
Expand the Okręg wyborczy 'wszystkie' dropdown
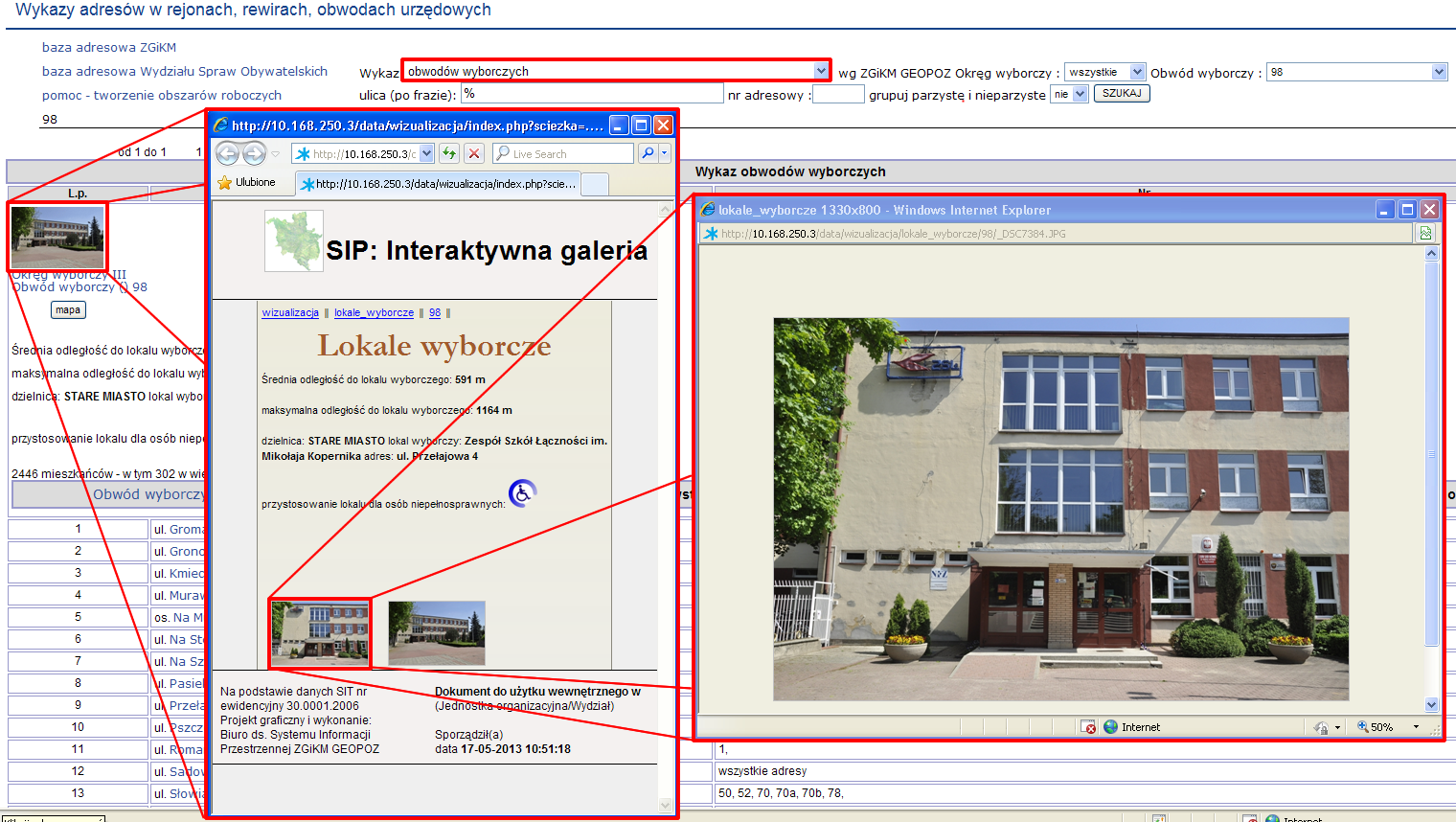[1137, 72]
